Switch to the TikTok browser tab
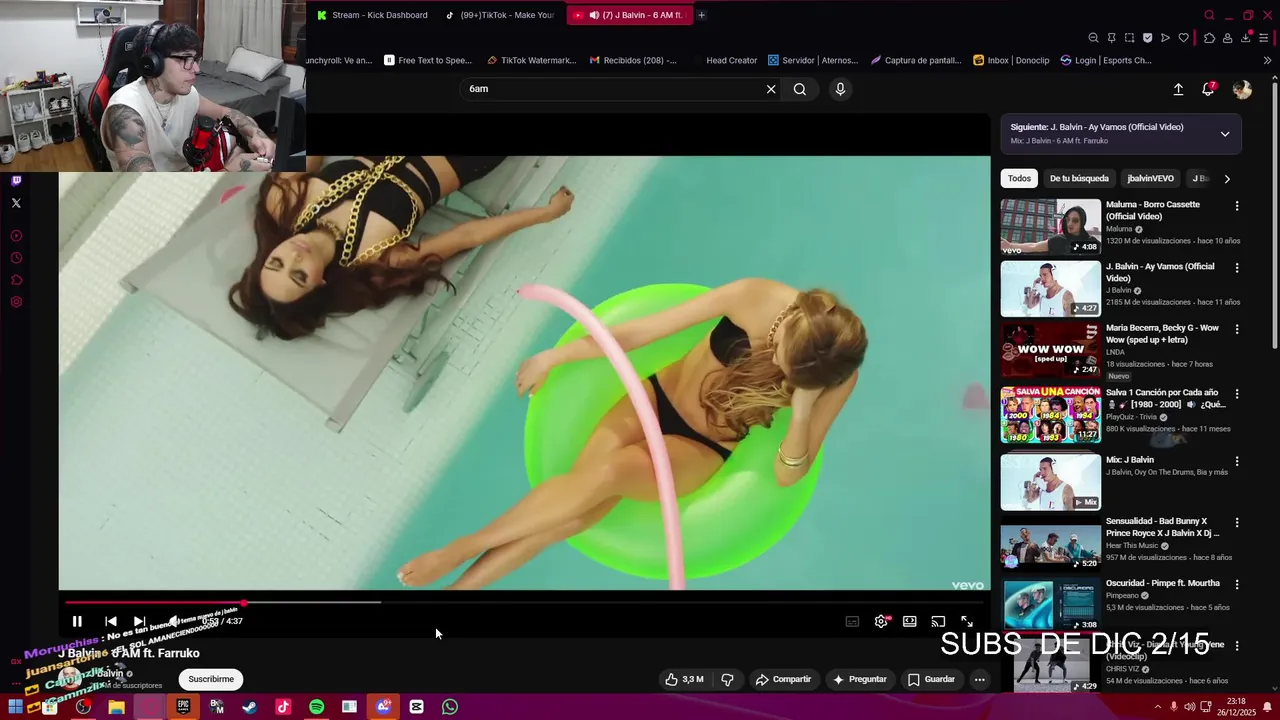 click(500, 15)
